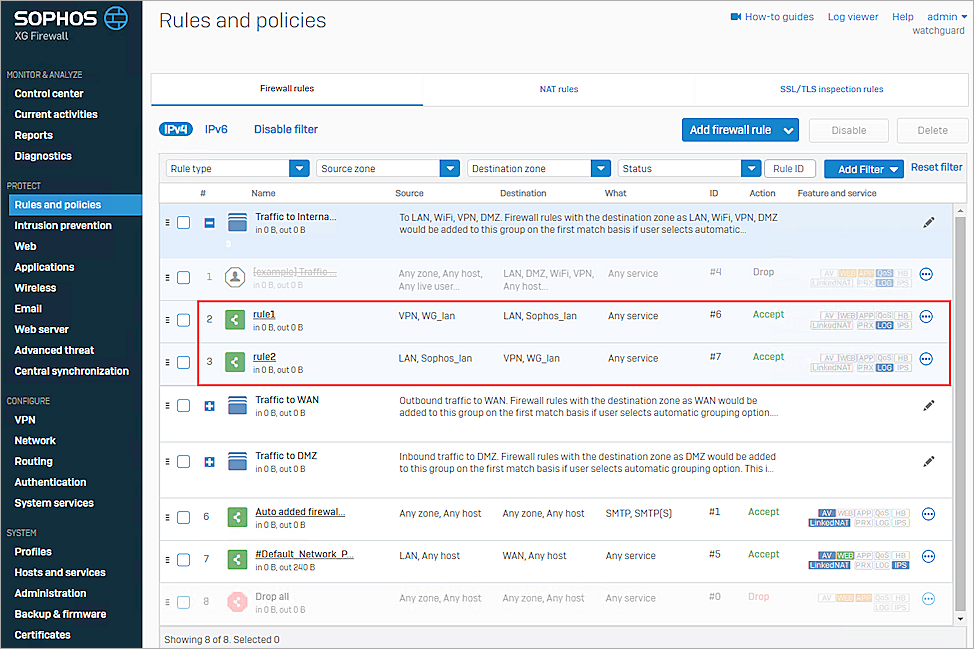The image size is (974, 649).
Task: Click the Reset filter link
Action: click(x=935, y=168)
